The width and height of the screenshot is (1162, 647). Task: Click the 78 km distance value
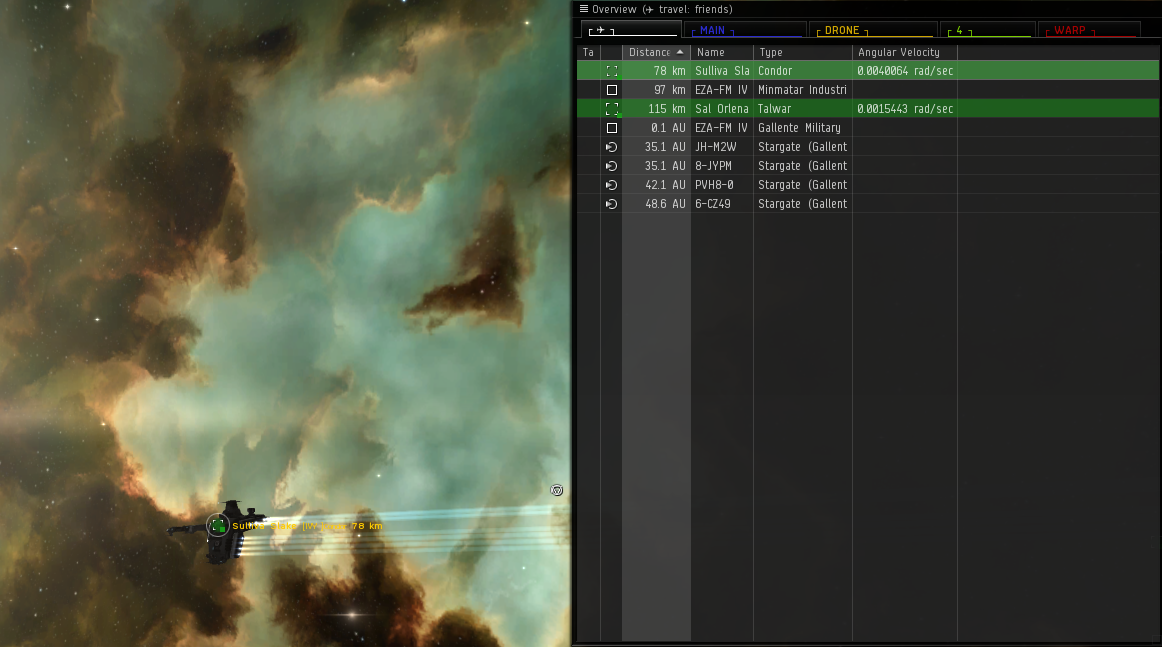670,71
